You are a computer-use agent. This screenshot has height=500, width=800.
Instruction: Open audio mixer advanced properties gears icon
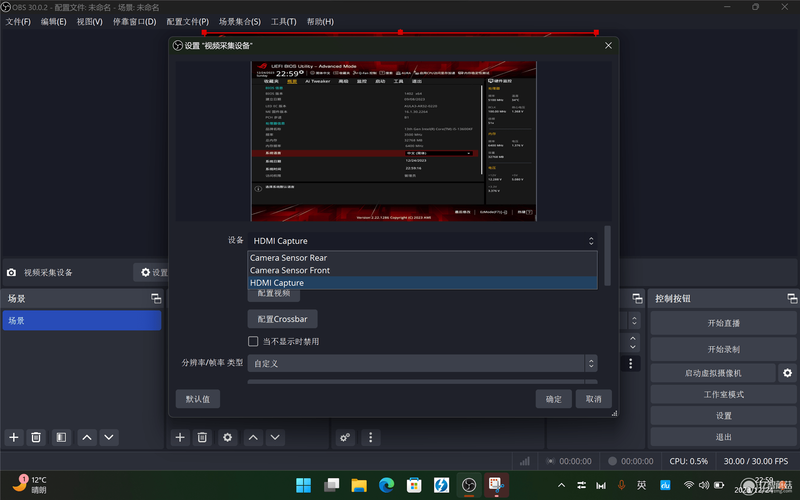click(x=345, y=437)
